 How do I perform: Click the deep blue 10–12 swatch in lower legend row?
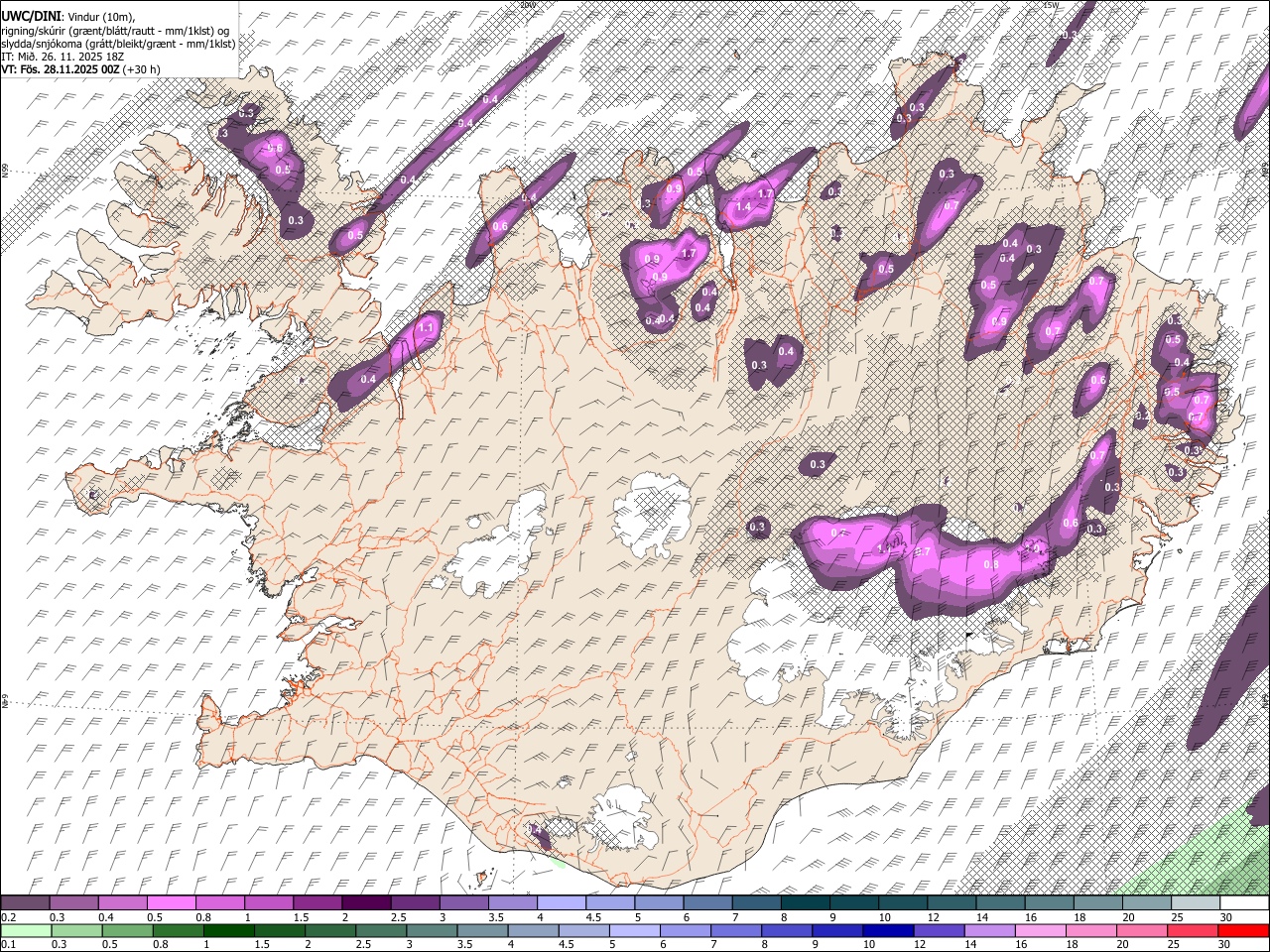pos(887,931)
